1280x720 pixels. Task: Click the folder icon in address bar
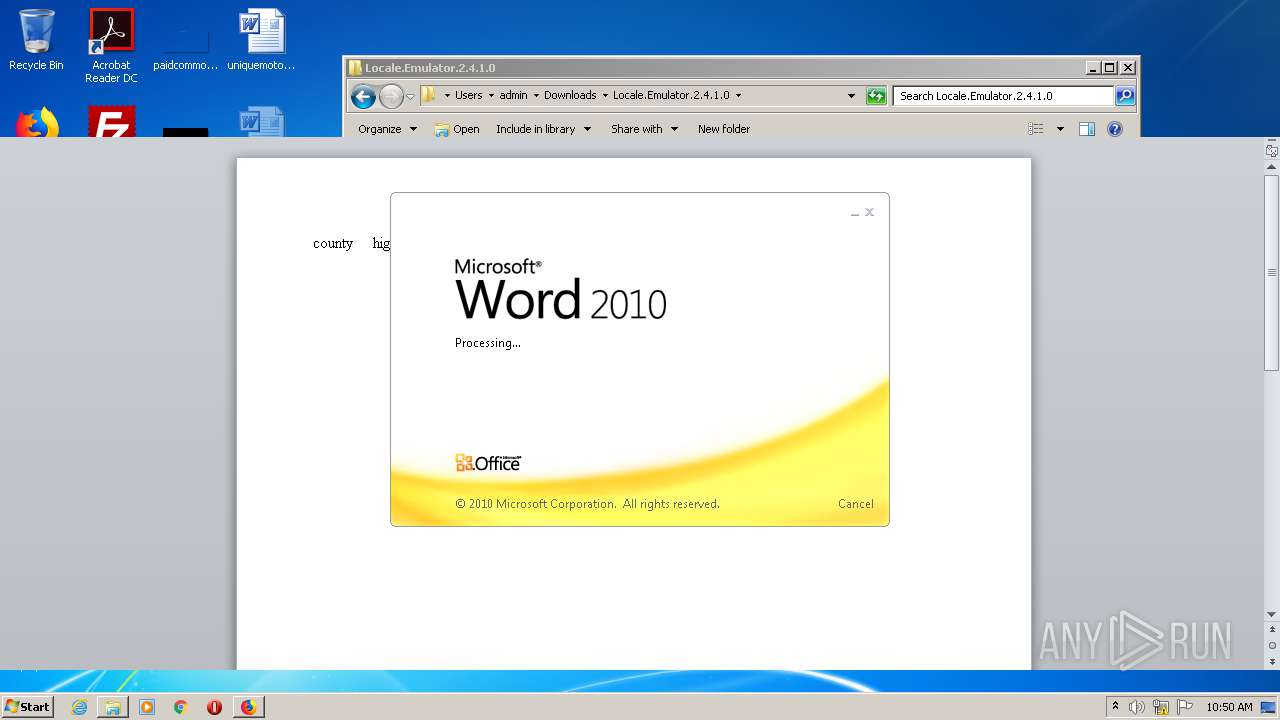tap(429, 95)
